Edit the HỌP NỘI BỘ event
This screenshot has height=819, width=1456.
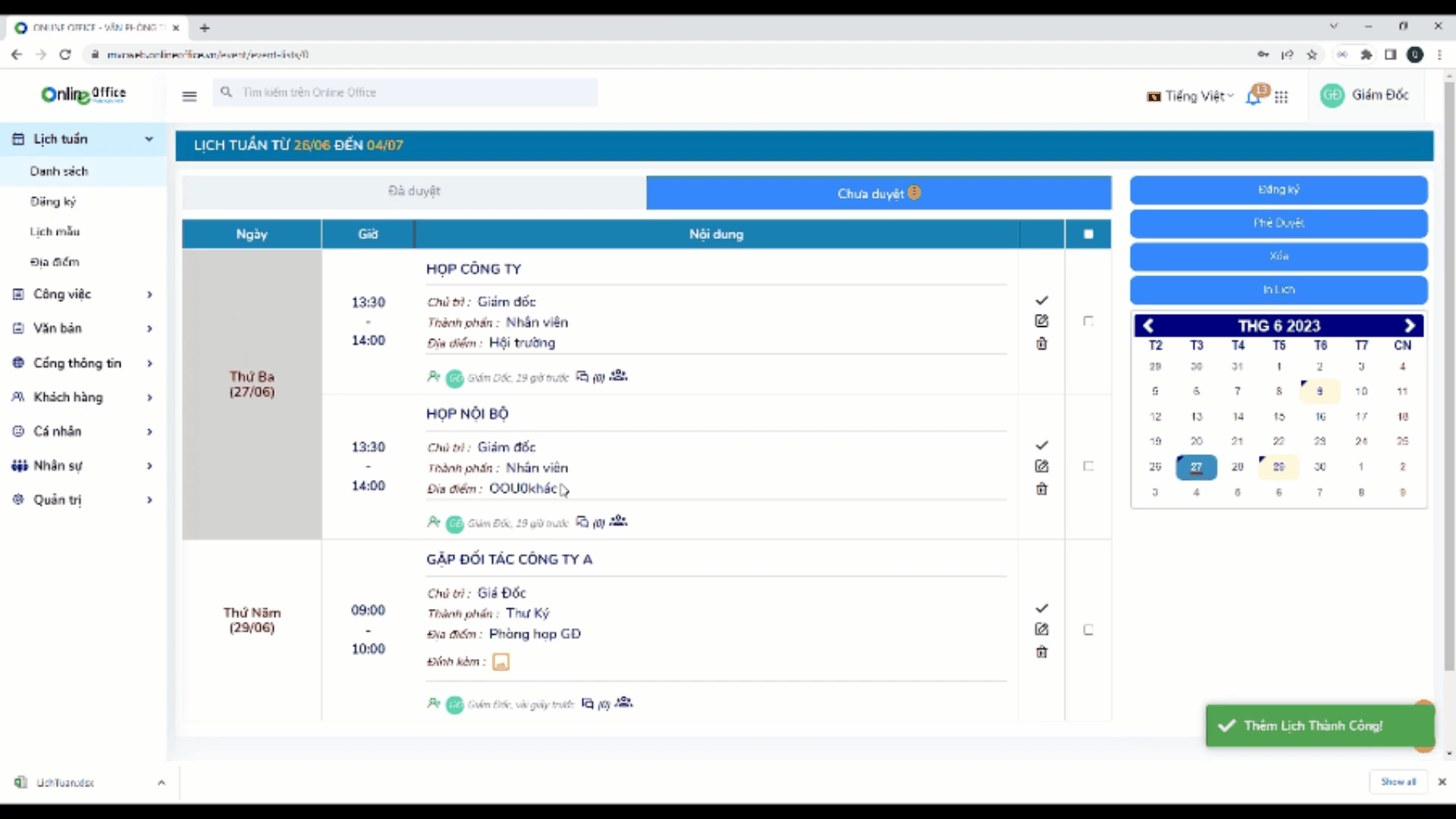[x=1042, y=466]
